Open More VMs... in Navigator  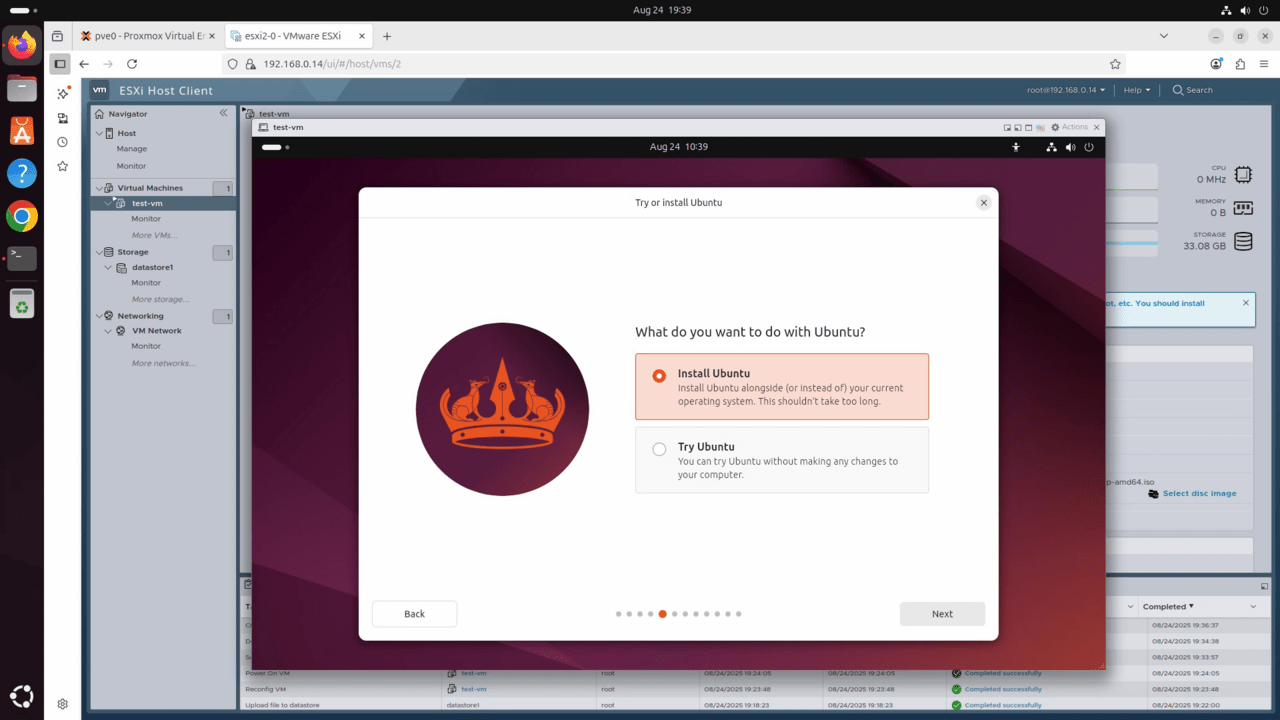[x=154, y=235]
